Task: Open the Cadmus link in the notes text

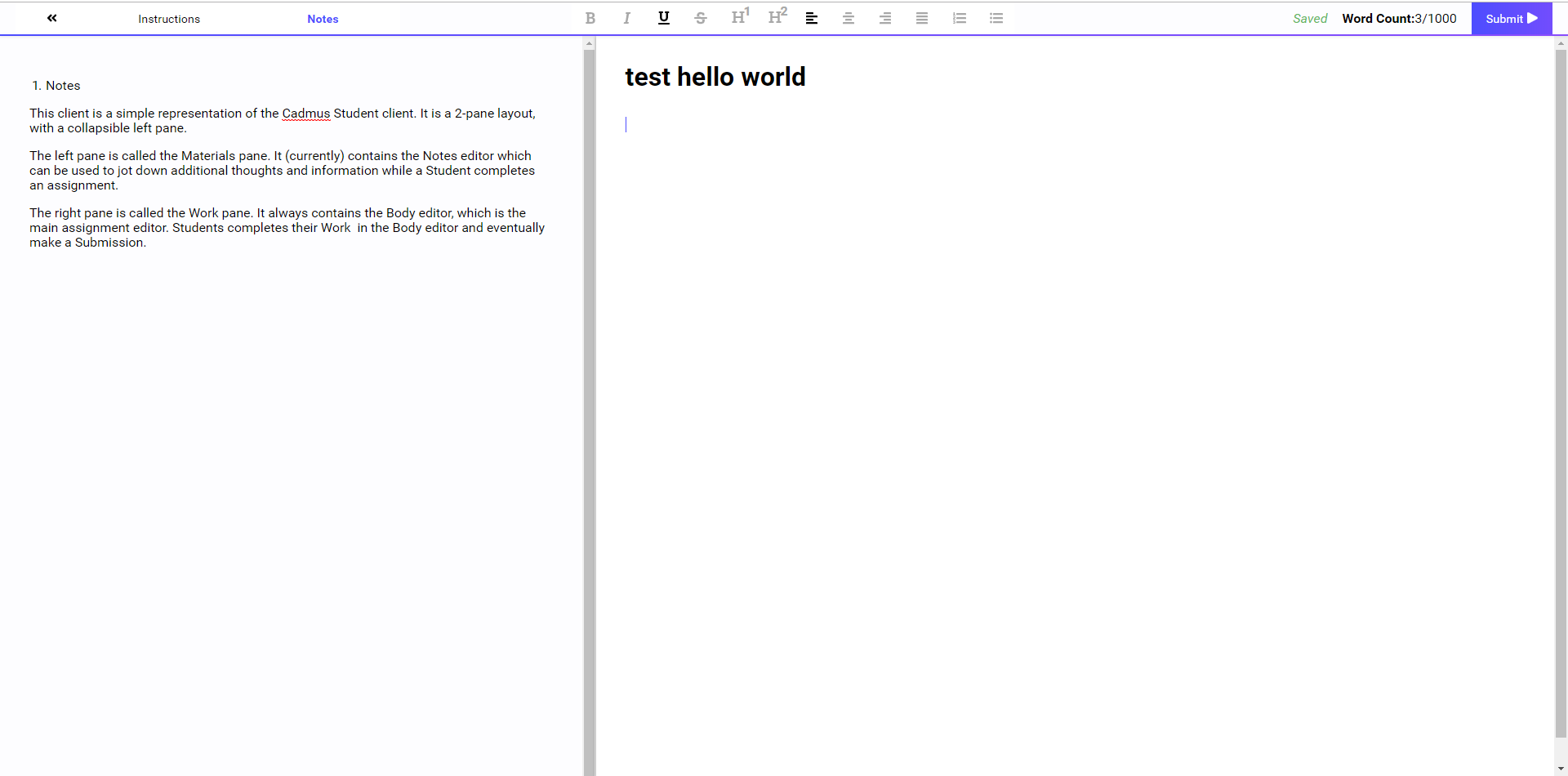Action: point(306,114)
